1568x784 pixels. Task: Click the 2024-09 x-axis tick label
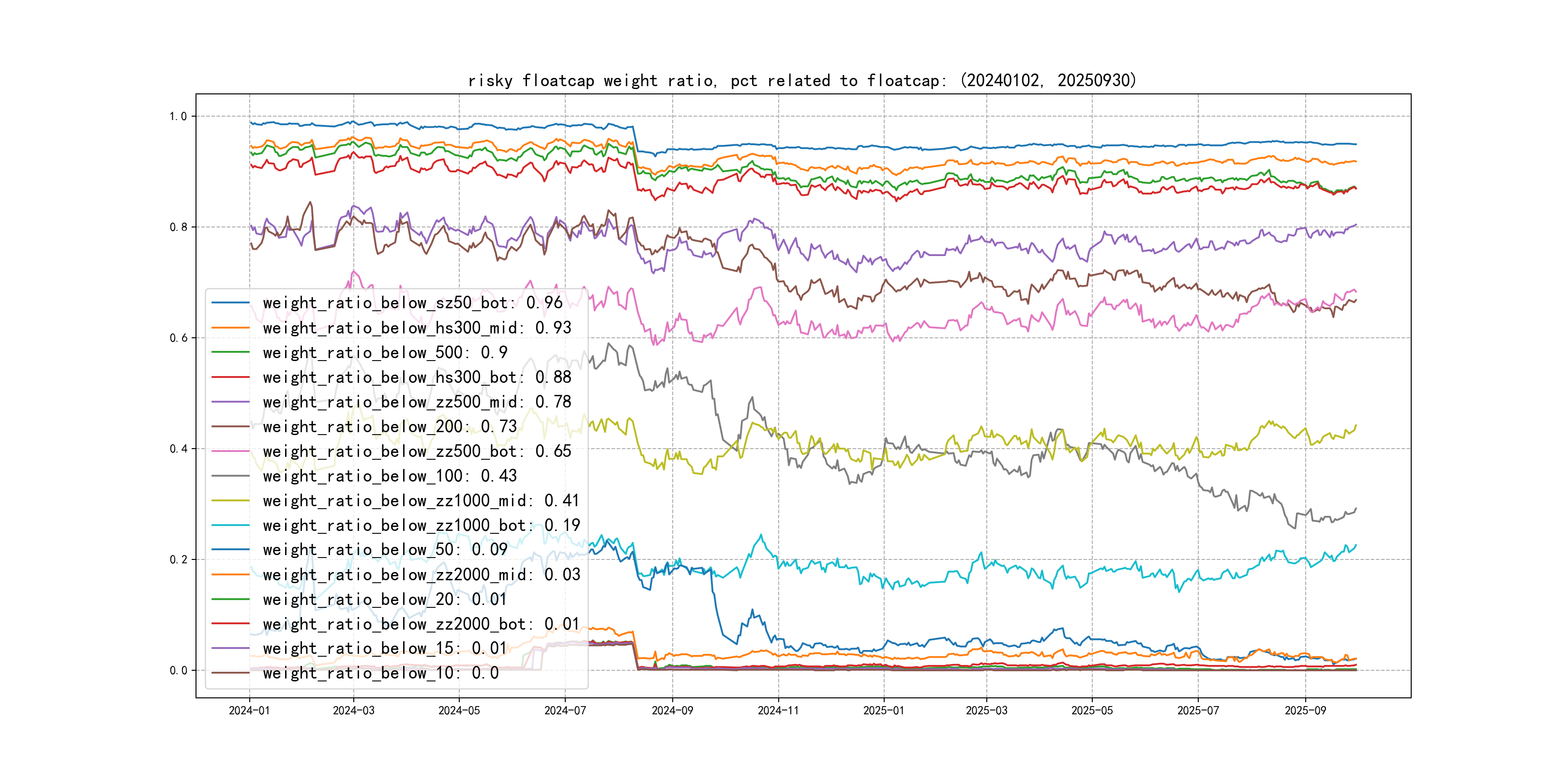coord(672,710)
